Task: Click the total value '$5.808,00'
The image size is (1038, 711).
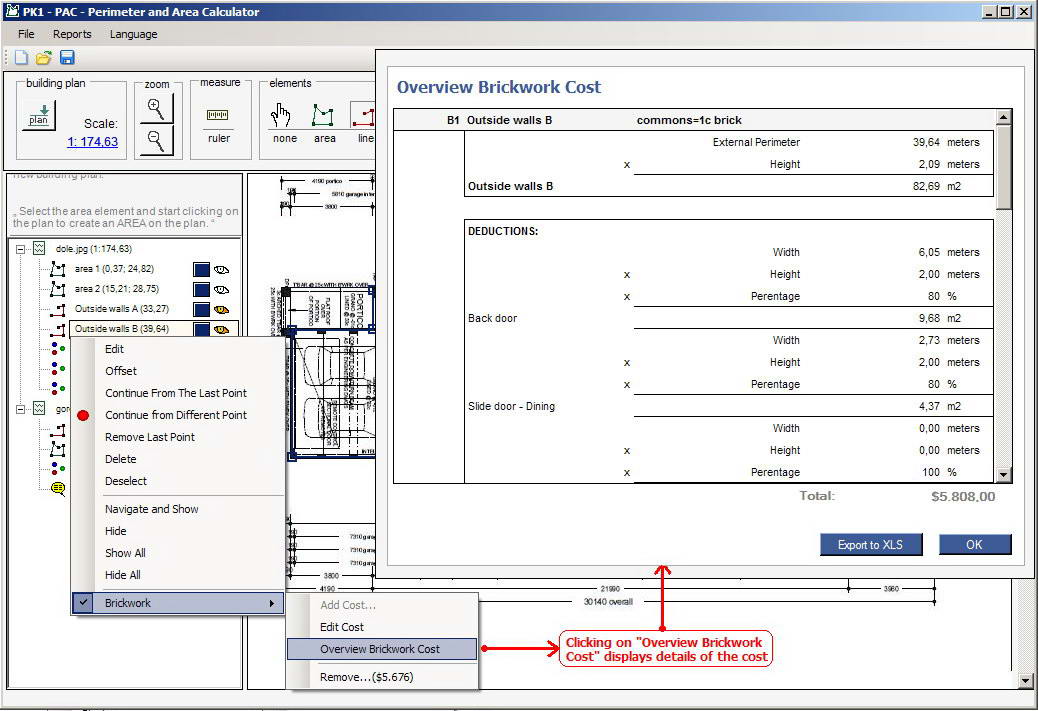Action: click(x=963, y=497)
